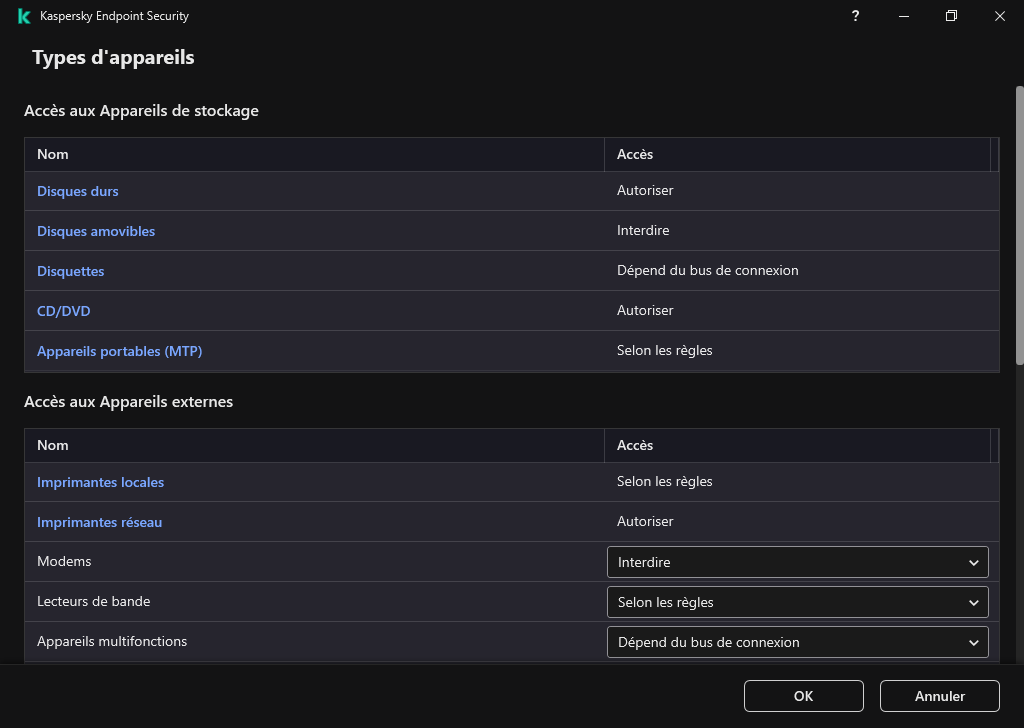Click the Nom column header in storage table

pyautogui.click(x=53, y=154)
